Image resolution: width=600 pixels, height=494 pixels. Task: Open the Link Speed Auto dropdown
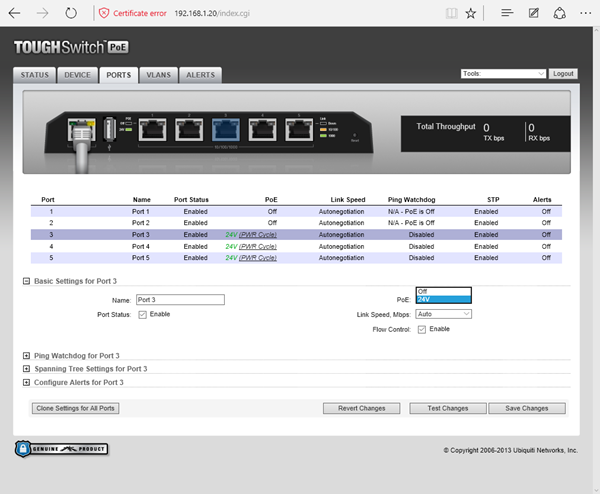point(443,314)
